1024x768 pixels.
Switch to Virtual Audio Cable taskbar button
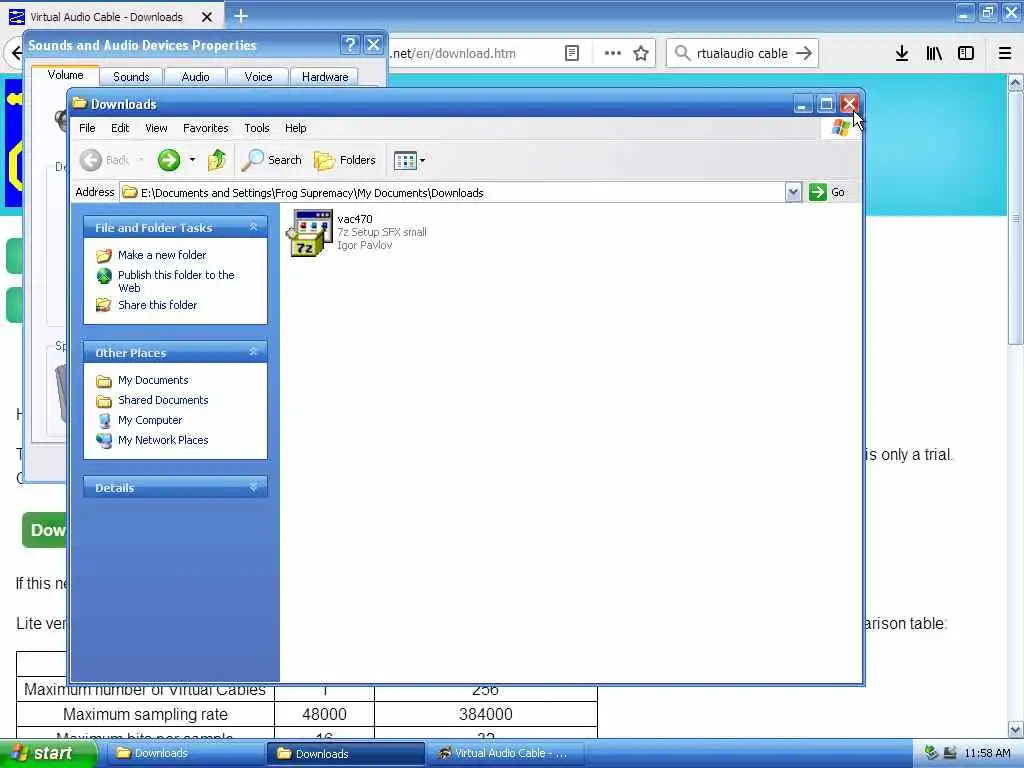506,754
